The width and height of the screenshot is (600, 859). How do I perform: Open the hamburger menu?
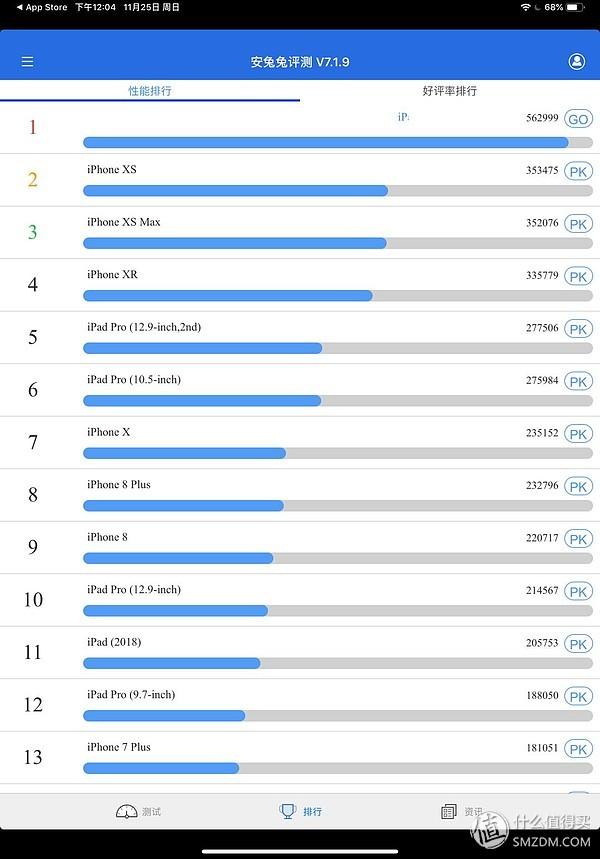[x=27, y=62]
